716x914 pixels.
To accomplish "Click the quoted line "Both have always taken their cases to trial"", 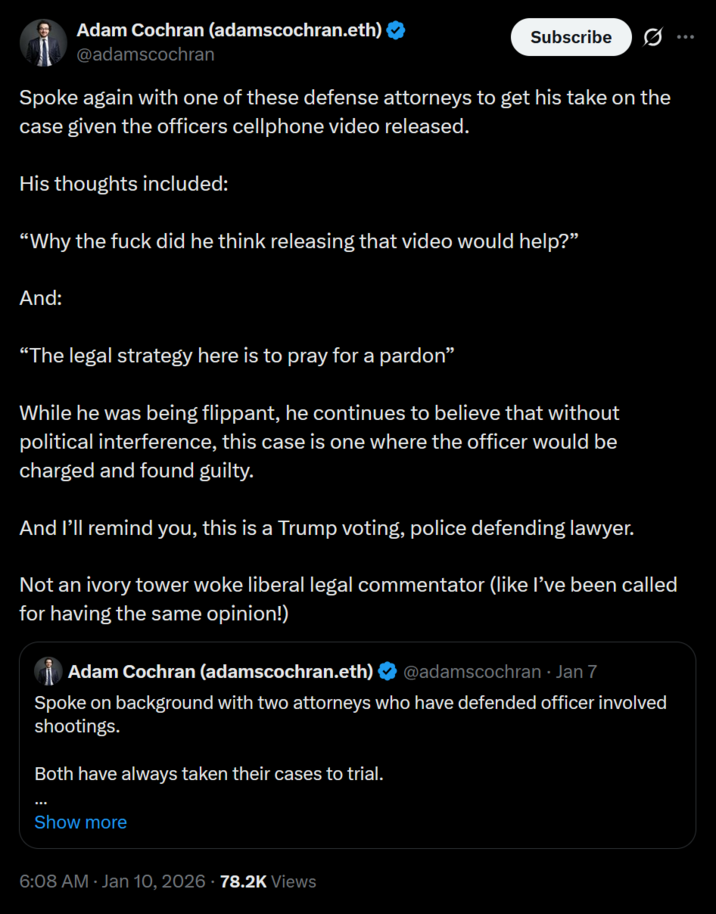I will click(209, 773).
